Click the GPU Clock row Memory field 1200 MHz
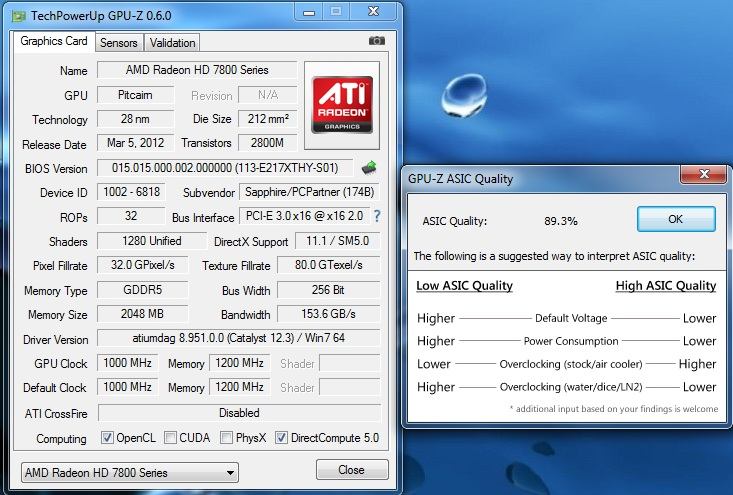The height and width of the screenshot is (495, 733). pos(239,363)
